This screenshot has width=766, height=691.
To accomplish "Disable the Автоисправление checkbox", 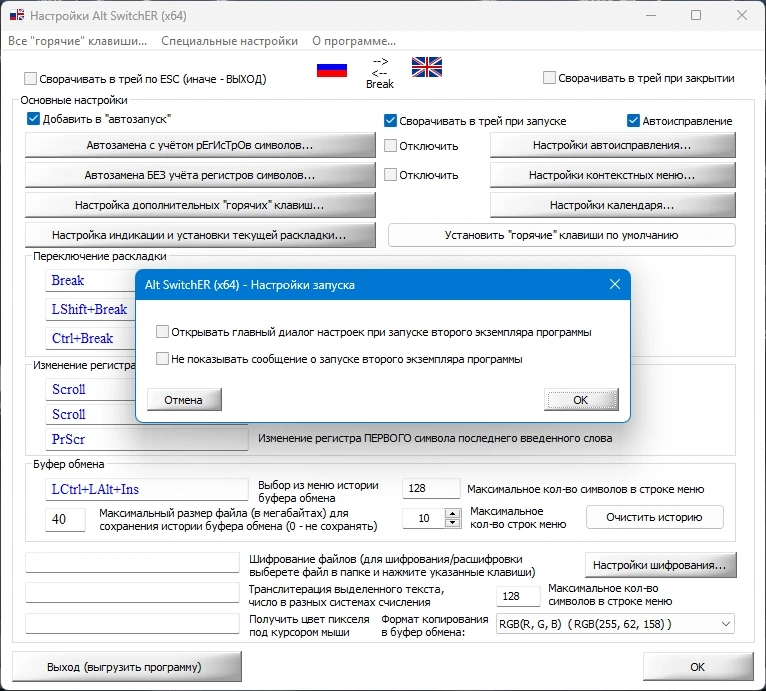I will pyautogui.click(x=633, y=121).
